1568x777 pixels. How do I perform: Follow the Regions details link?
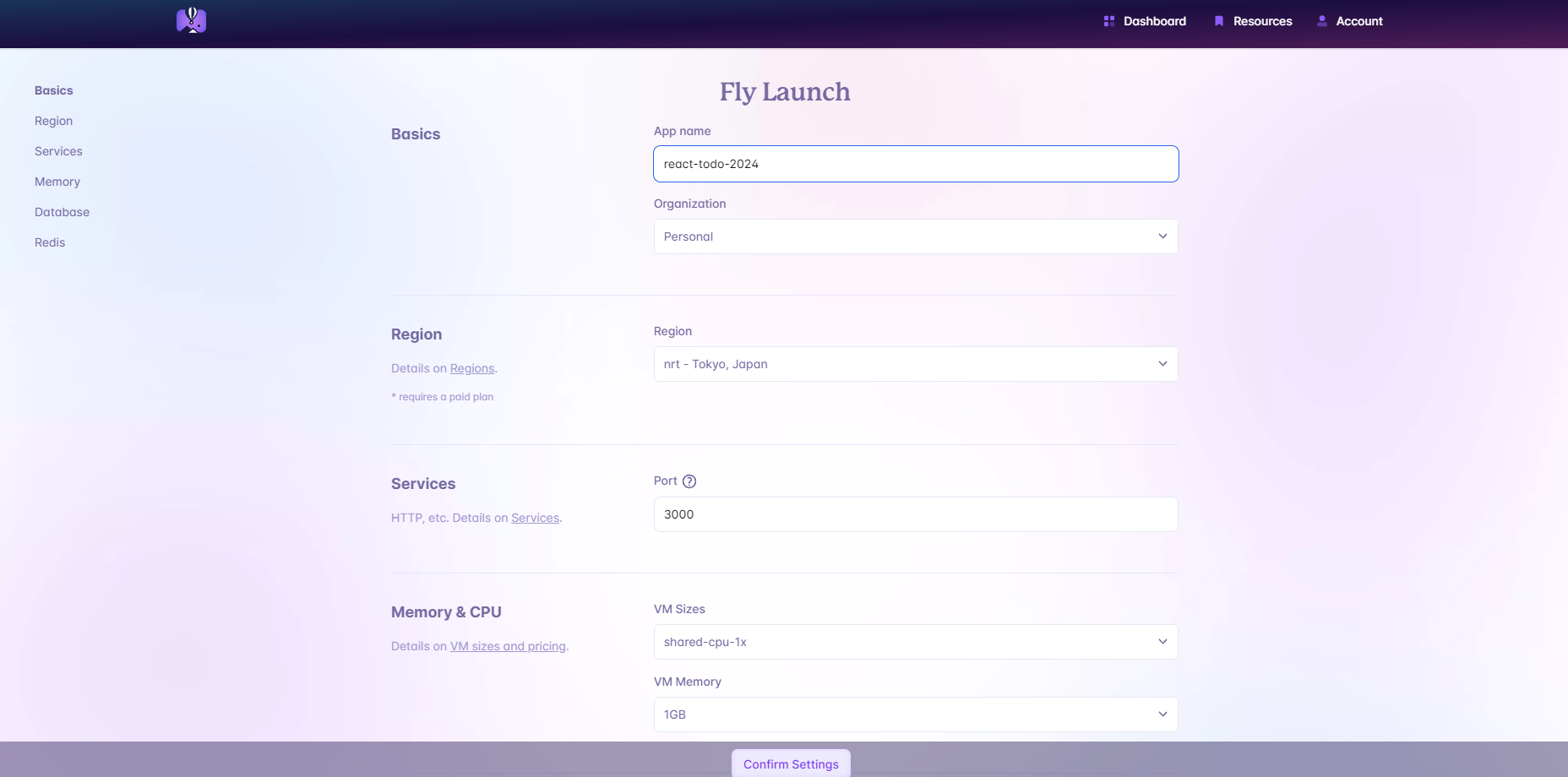pyautogui.click(x=472, y=368)
